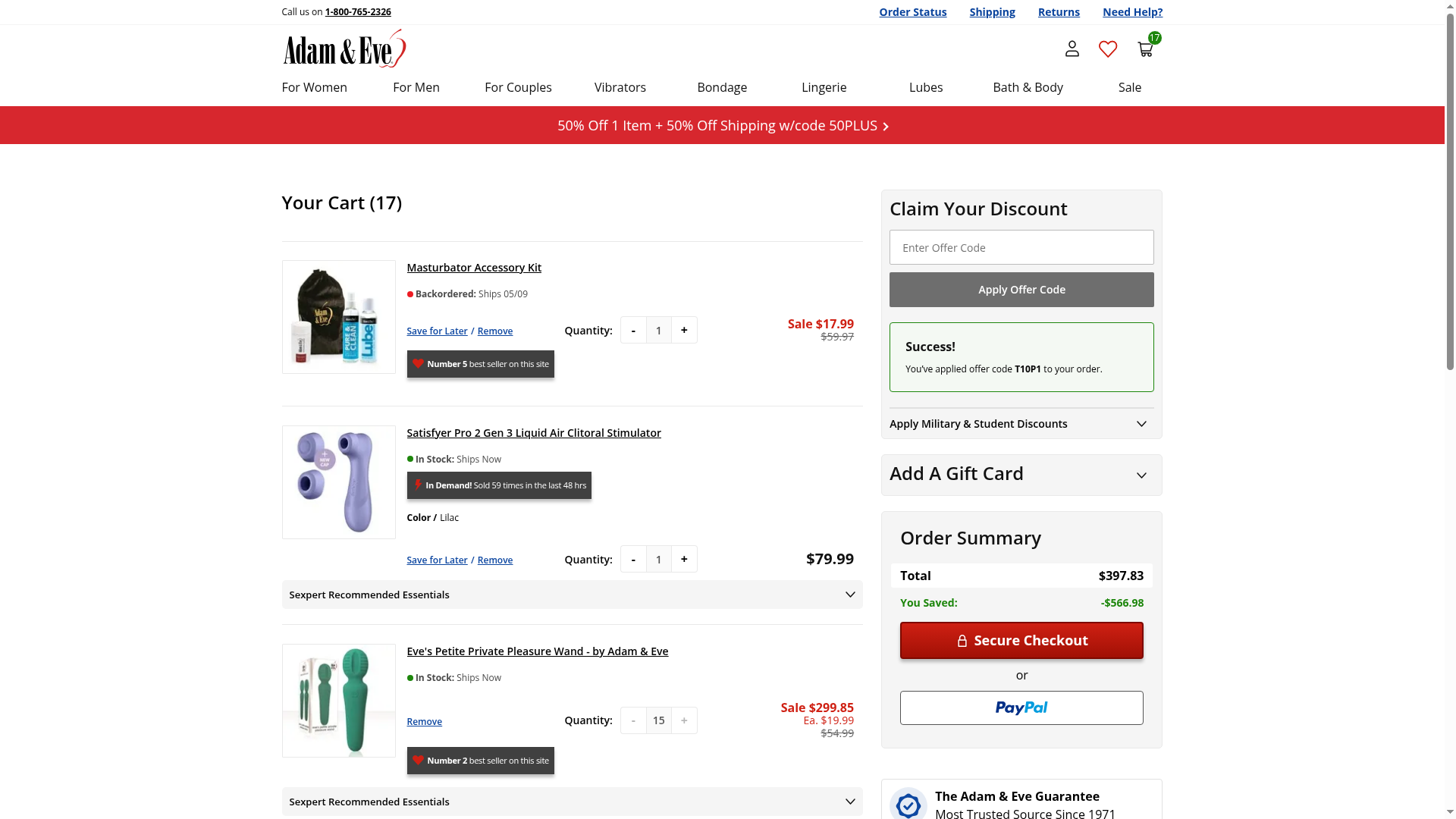Image resolution: width=1456 pixels, height=819 pixels.
Task: Save Masturbator Accessory Kit for later
Action: [x=437, y=331]
